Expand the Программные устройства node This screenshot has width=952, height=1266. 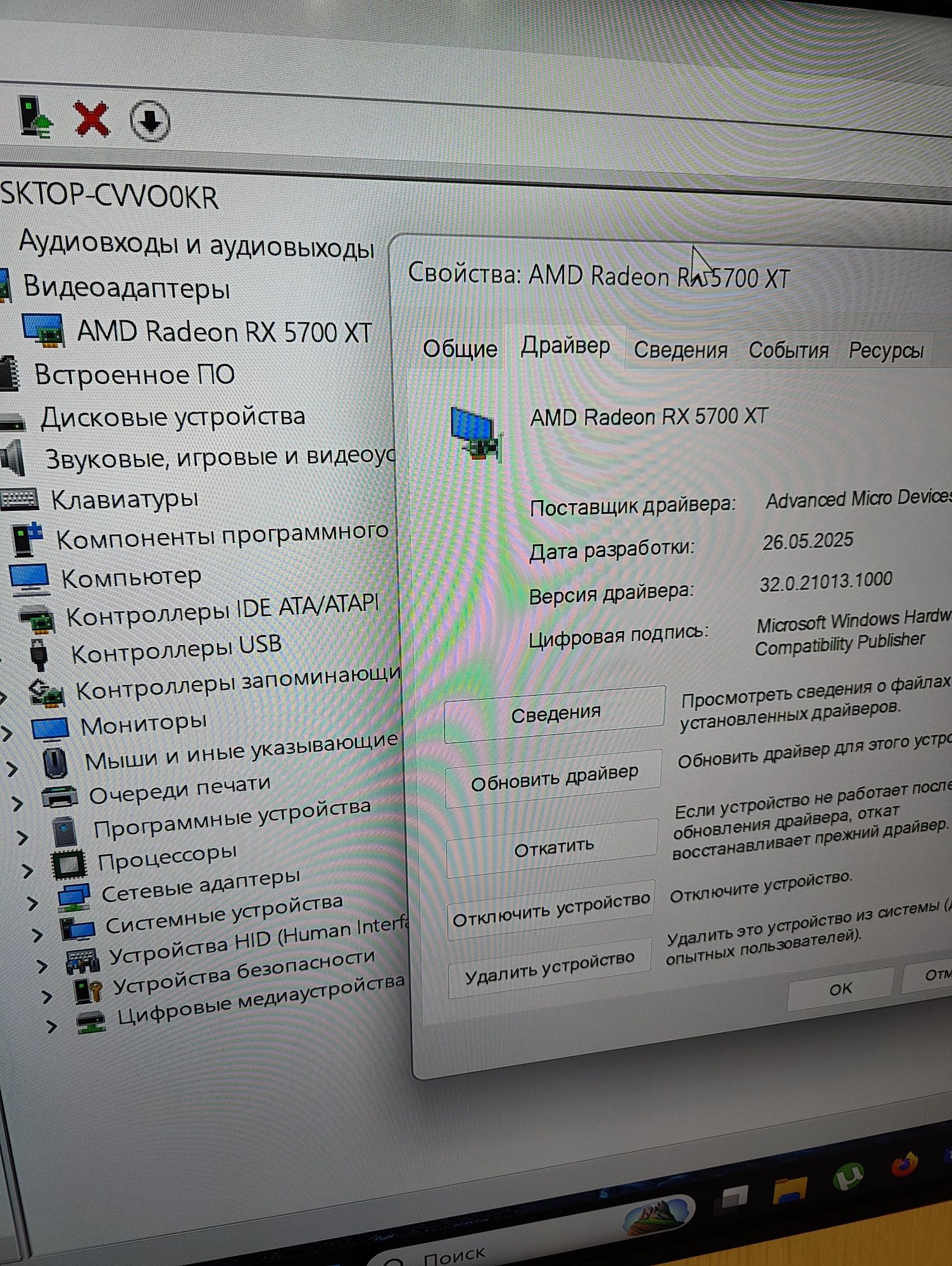point(23,837)
